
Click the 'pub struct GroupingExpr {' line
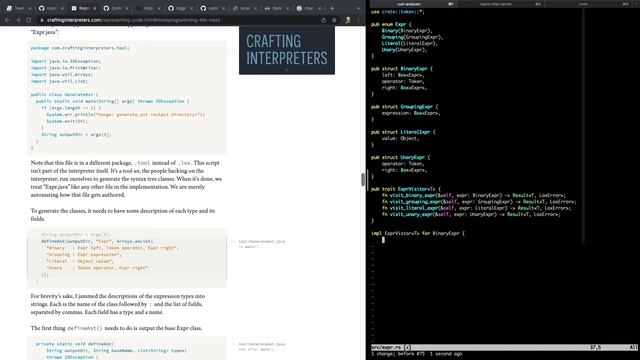pos(404,107)
